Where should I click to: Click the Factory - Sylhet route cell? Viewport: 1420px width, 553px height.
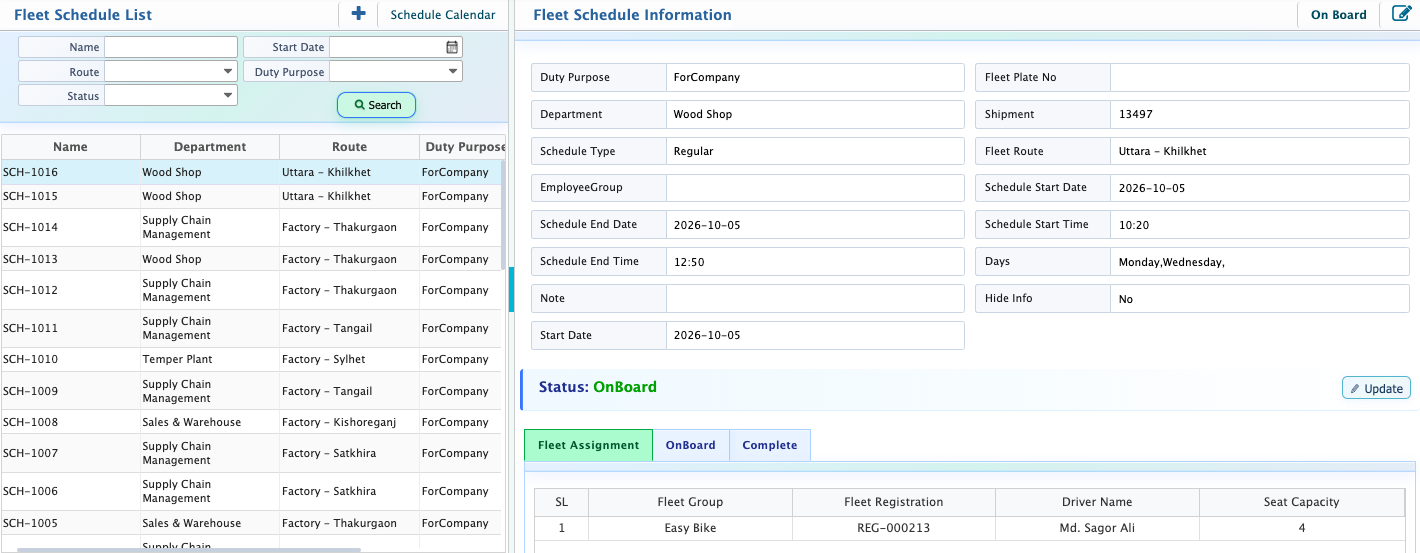(x=350, y=359)
